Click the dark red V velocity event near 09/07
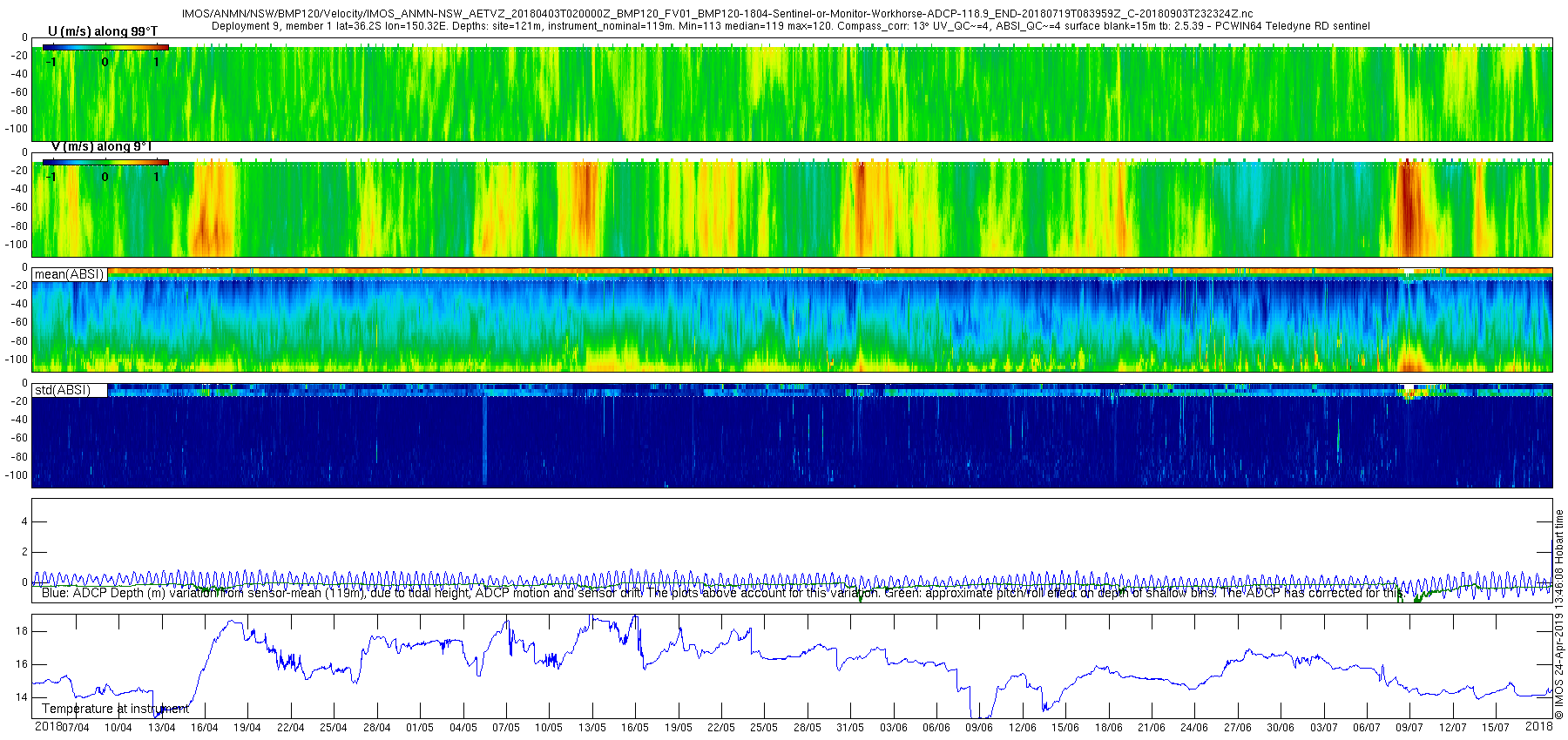 (x=1408, y=207)
